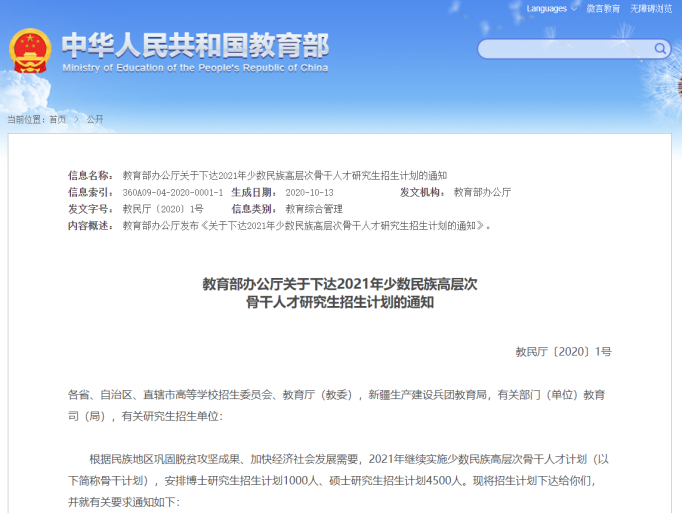682x513 pixels.
Task: Click the generation date 2020-10-13
Action: tap(309, 192)
